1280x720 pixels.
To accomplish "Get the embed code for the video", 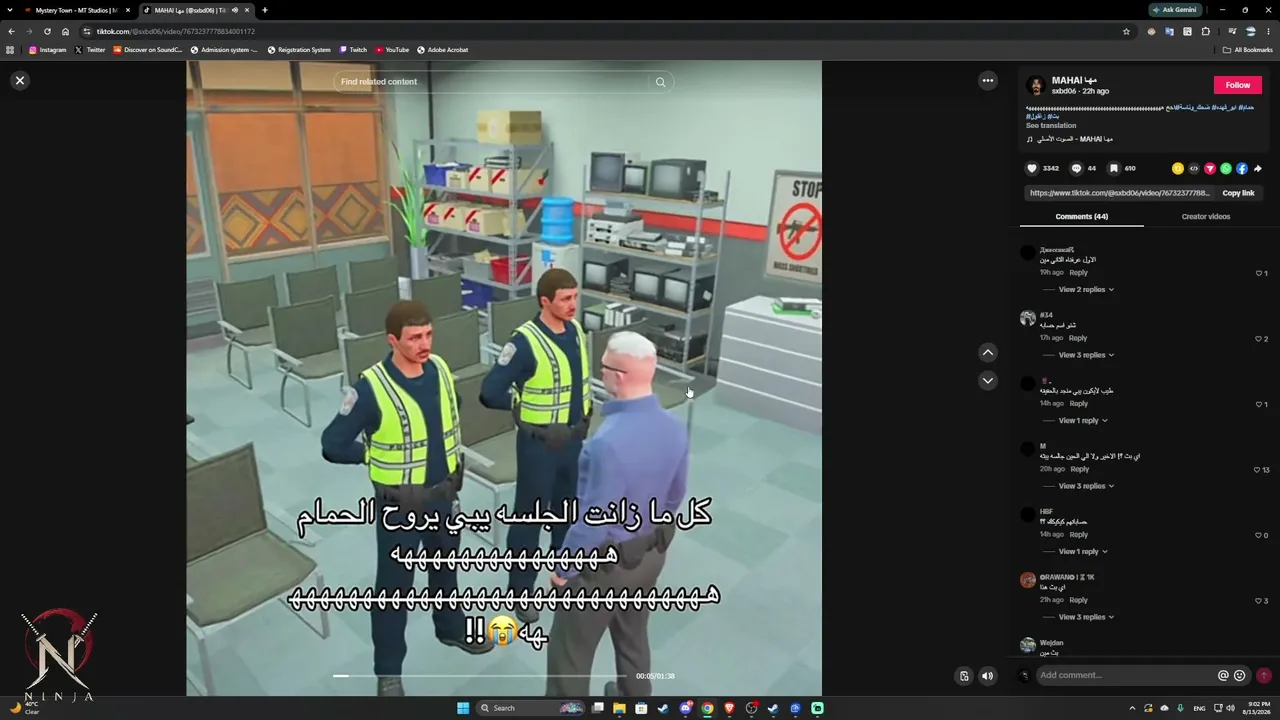I will click(1194, 168).
